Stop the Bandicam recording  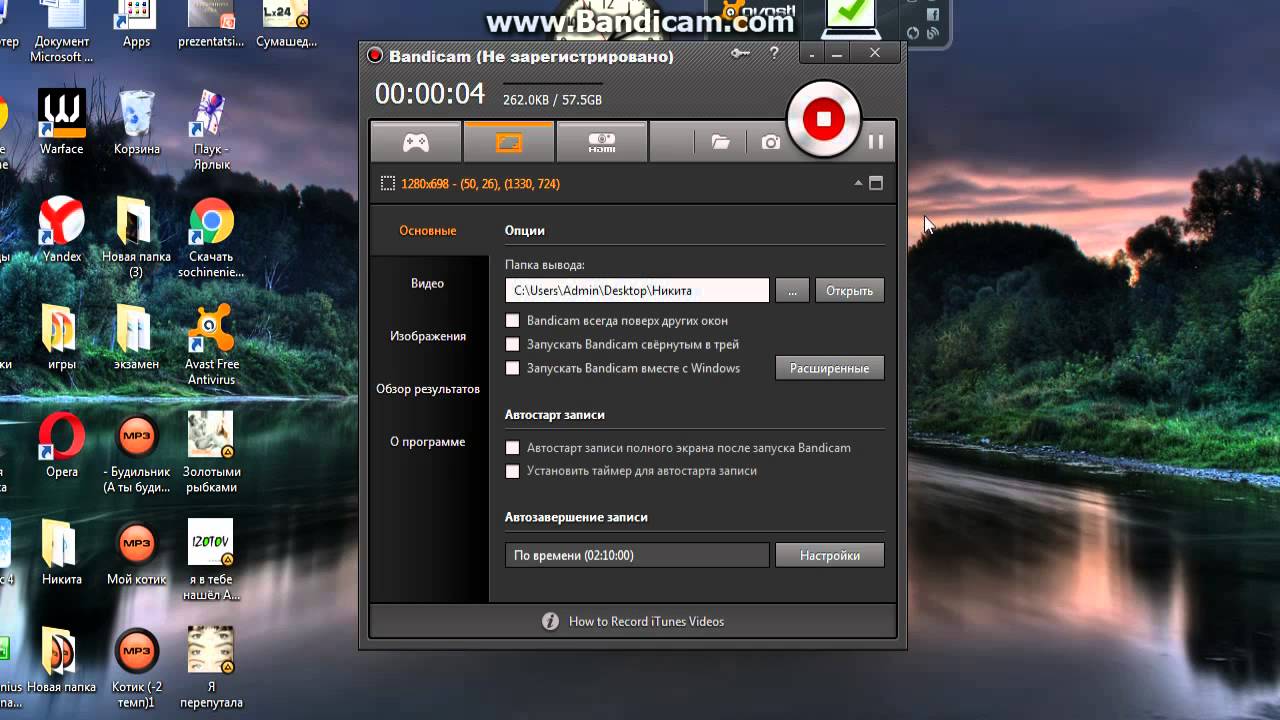(x=823, y=119)
